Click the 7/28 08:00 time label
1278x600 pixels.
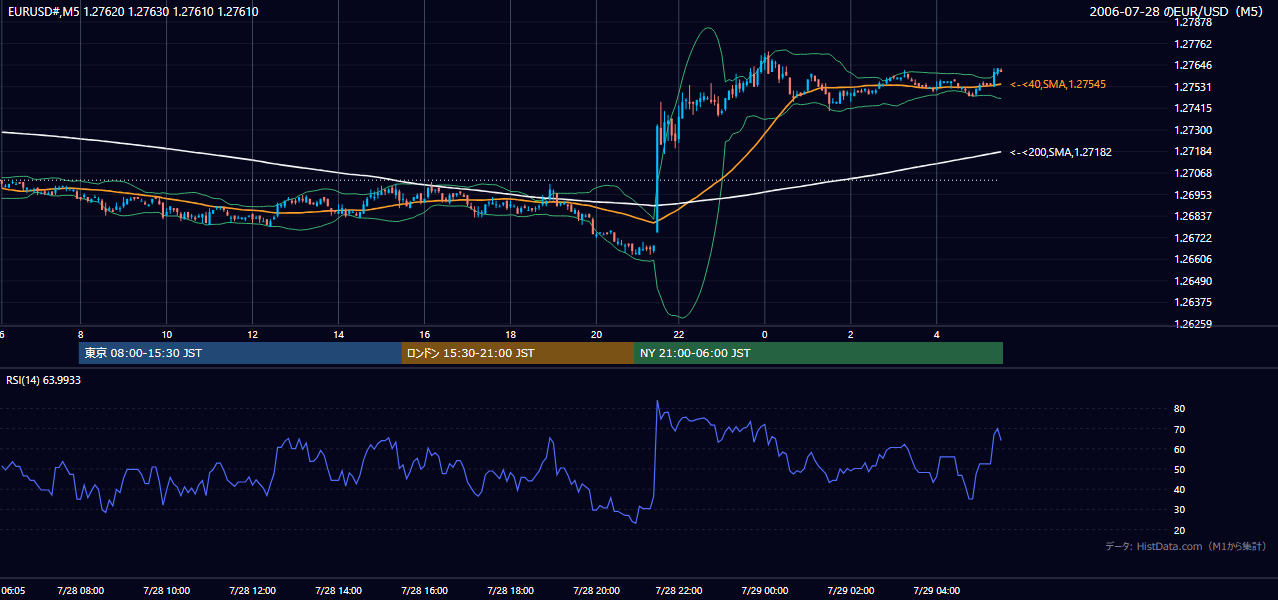80,591
